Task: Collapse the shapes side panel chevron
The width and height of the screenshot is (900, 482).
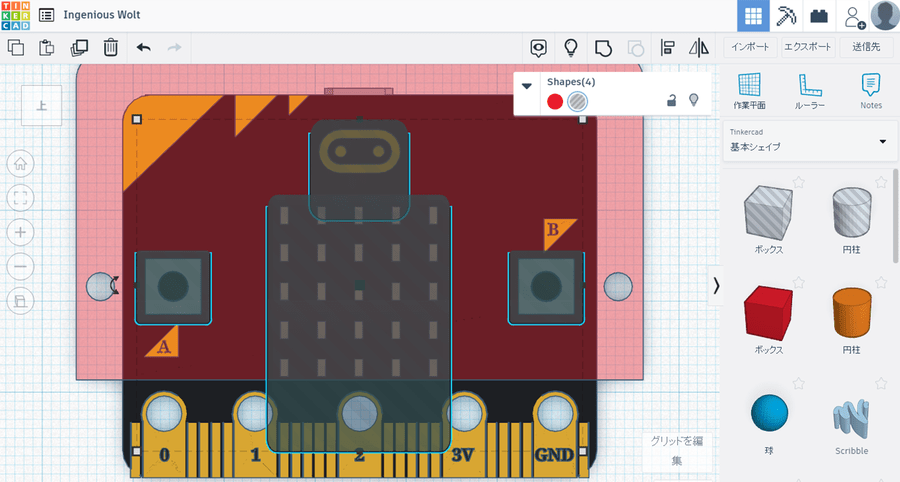Action: pos(716,286)
